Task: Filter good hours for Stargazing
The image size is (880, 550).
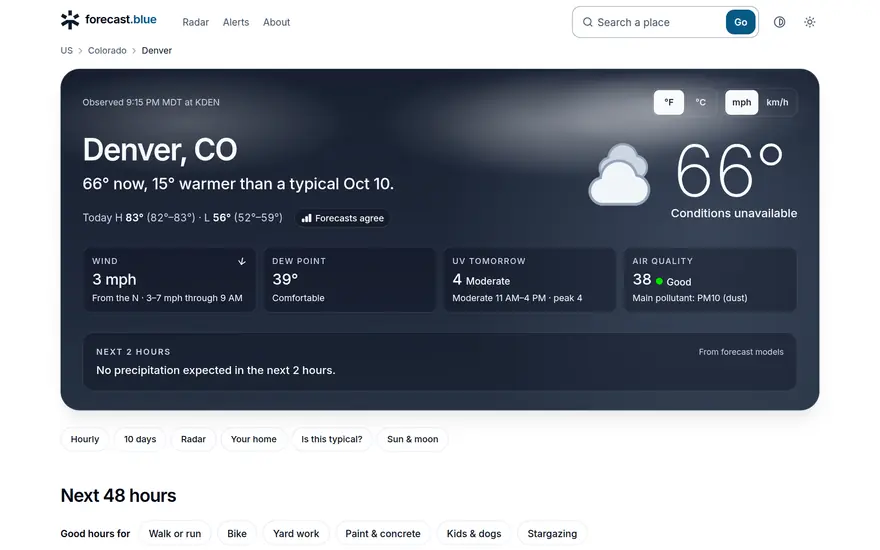Action: point(552,534)
